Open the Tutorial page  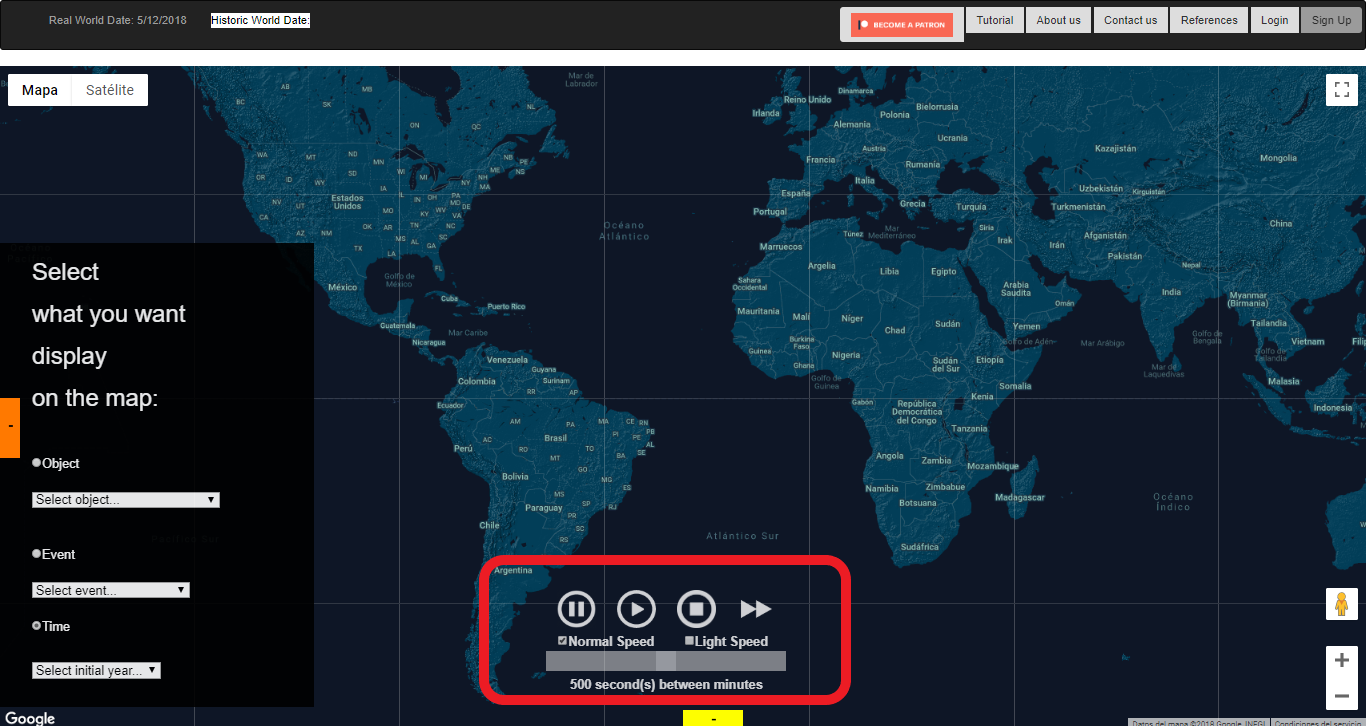coord(995,20)
